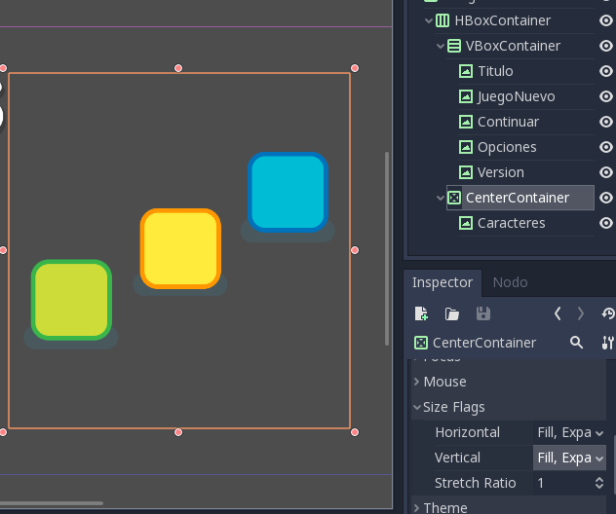Image resolution: width=616 pixels, height=514 pixels.
Task: Click the HBoxContainer node icon
Action: point(442,20)
